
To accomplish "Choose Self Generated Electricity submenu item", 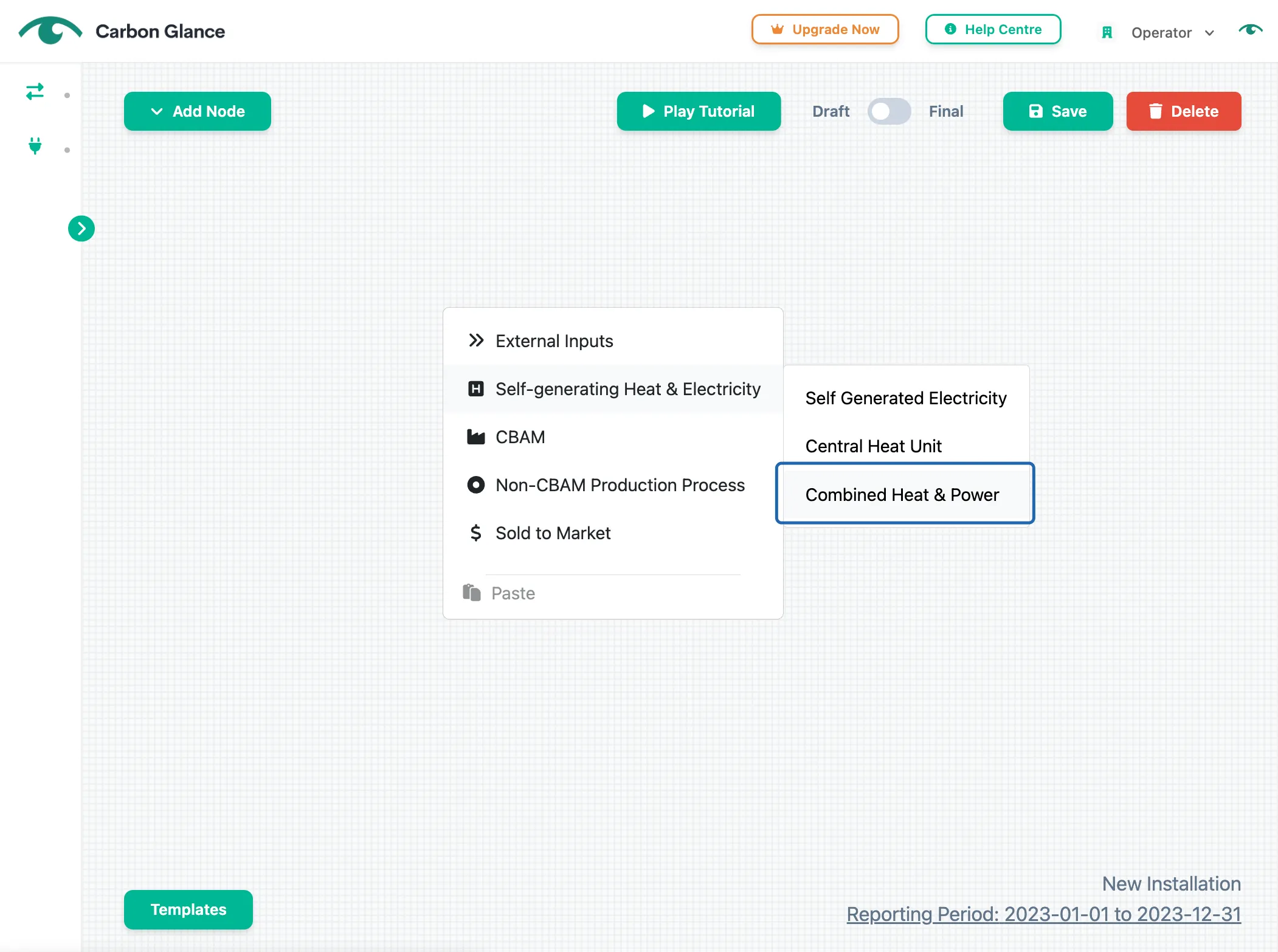I will click(906, 398).
